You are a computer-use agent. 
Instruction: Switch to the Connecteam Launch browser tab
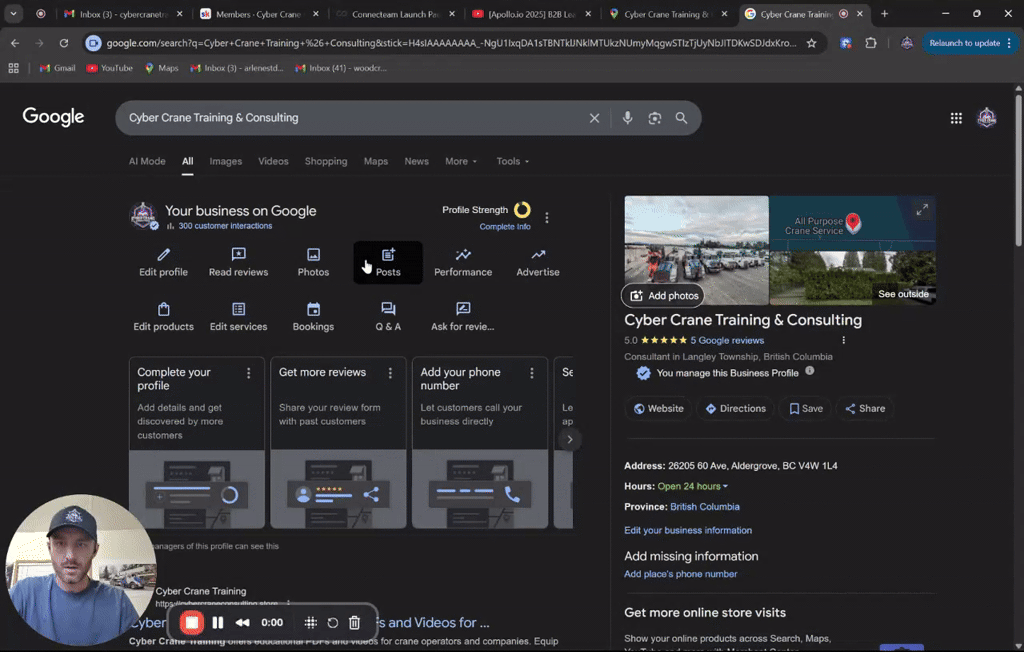394,14
